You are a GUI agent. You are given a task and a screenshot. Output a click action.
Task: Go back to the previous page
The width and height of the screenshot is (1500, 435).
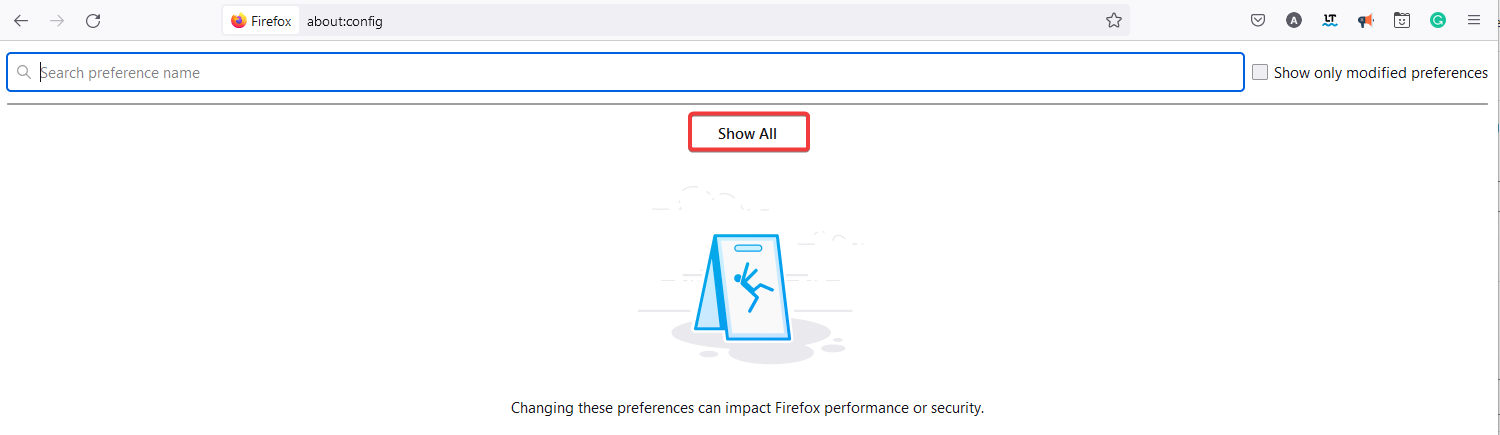[x=21, y=21]
